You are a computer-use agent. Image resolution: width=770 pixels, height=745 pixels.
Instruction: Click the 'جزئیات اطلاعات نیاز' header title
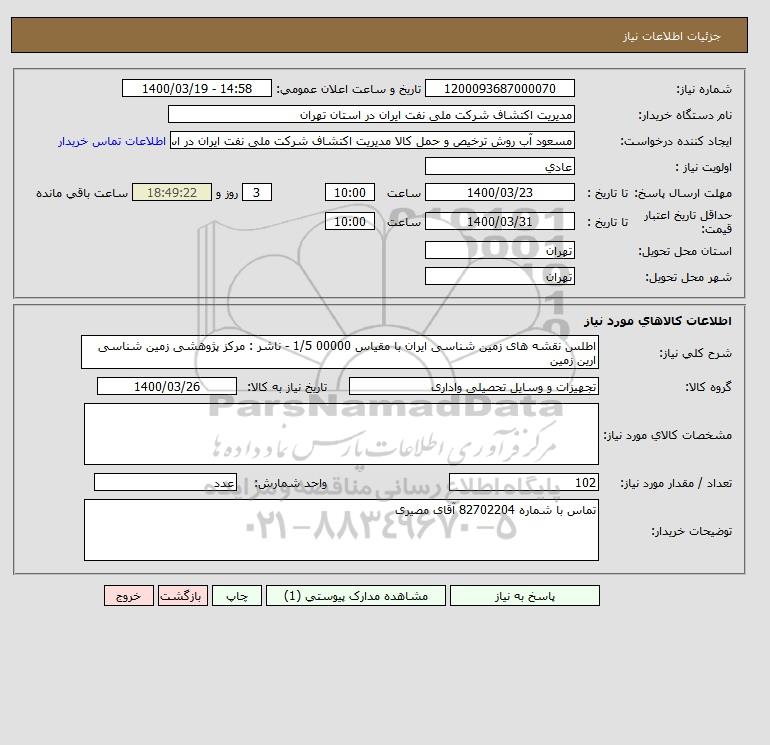tap(672, 36)
